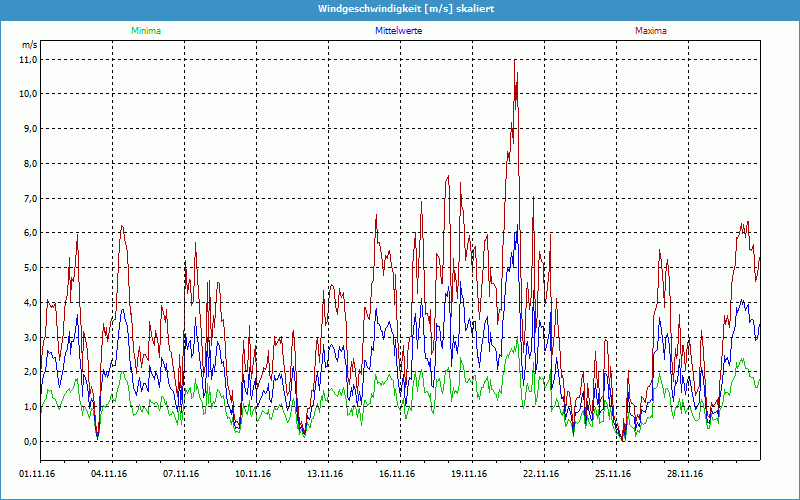Click the m/s unit label
This screenshot has height=500, width=800.
(x=29, y=46)
